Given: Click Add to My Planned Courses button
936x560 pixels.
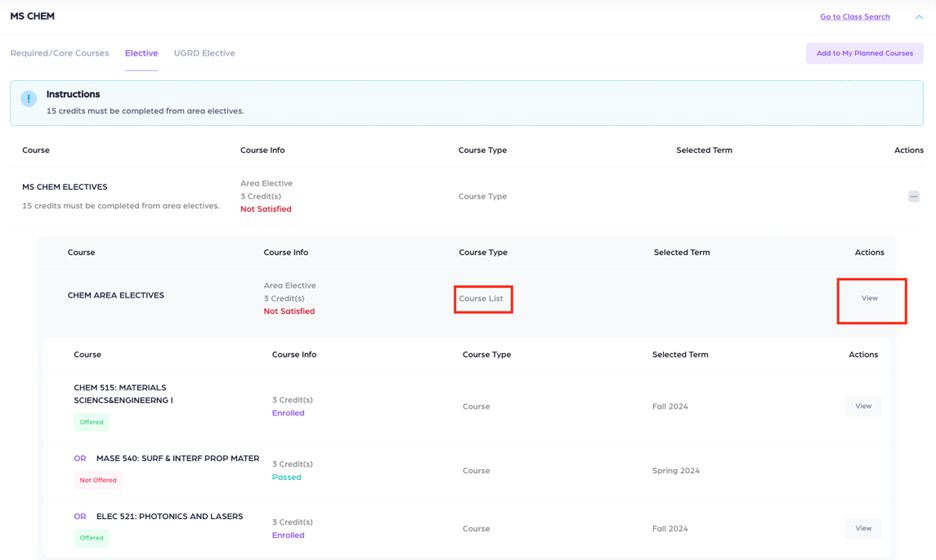Looking at the screenshot, I should pos(864,53).
